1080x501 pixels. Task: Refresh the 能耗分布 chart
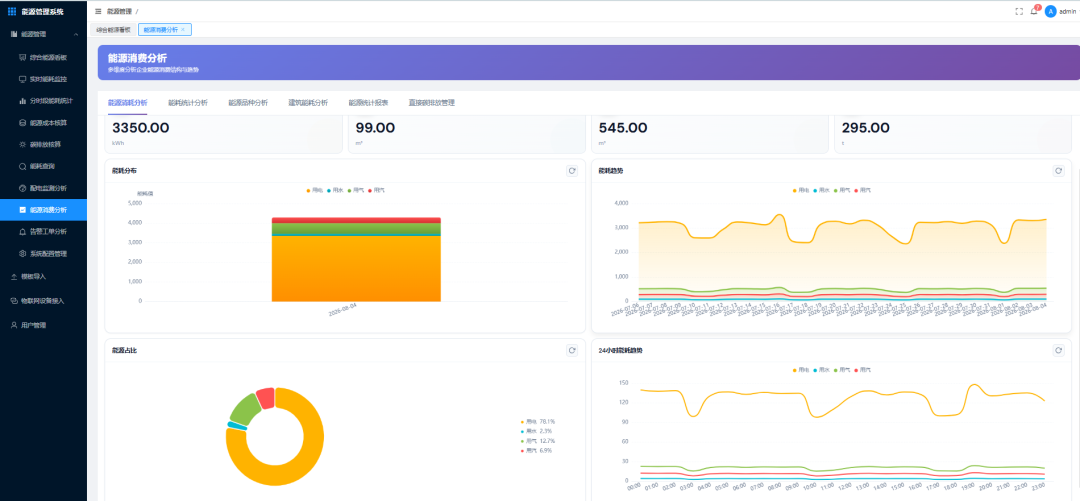[572, 171]
